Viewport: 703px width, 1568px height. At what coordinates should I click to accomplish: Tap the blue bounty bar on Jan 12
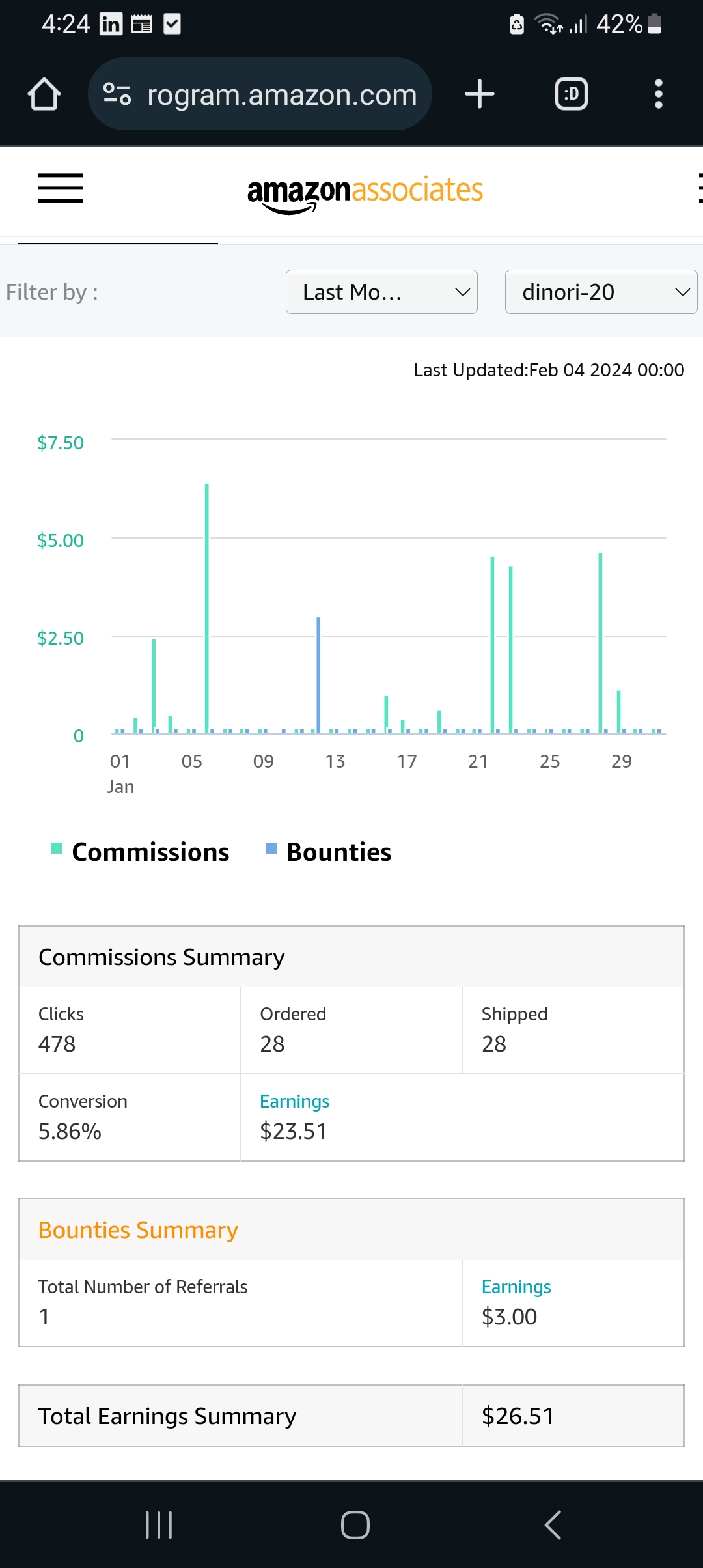[318, 675]
